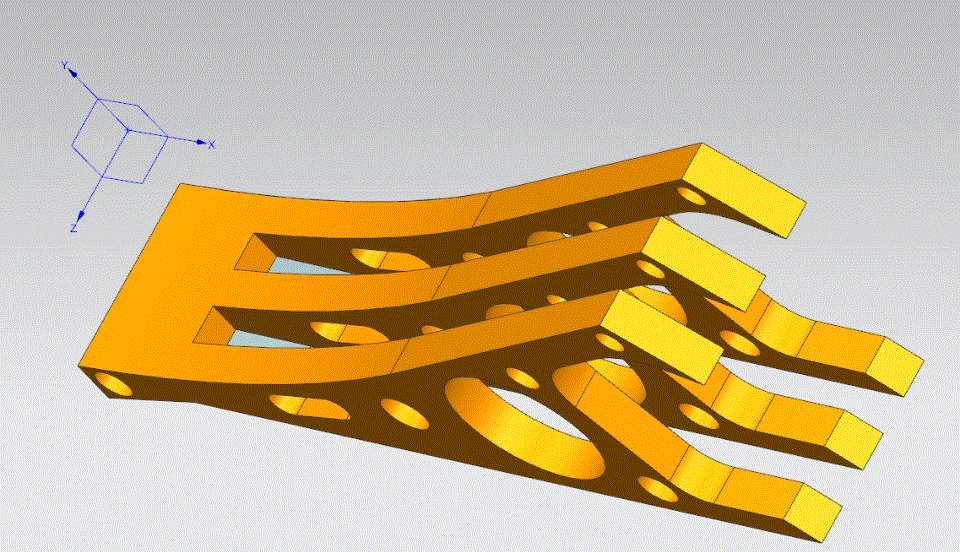Click the Y axis arrow of the triad
The height and width of the screenshot is (552, 960).
click(72, 73)
